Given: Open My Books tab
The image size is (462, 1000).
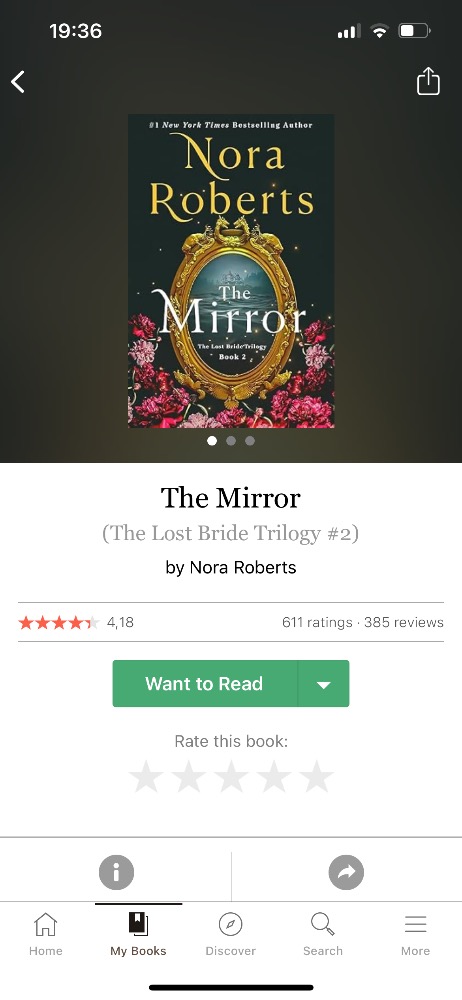Looking at the screenshot, I should tap(138, 933).
